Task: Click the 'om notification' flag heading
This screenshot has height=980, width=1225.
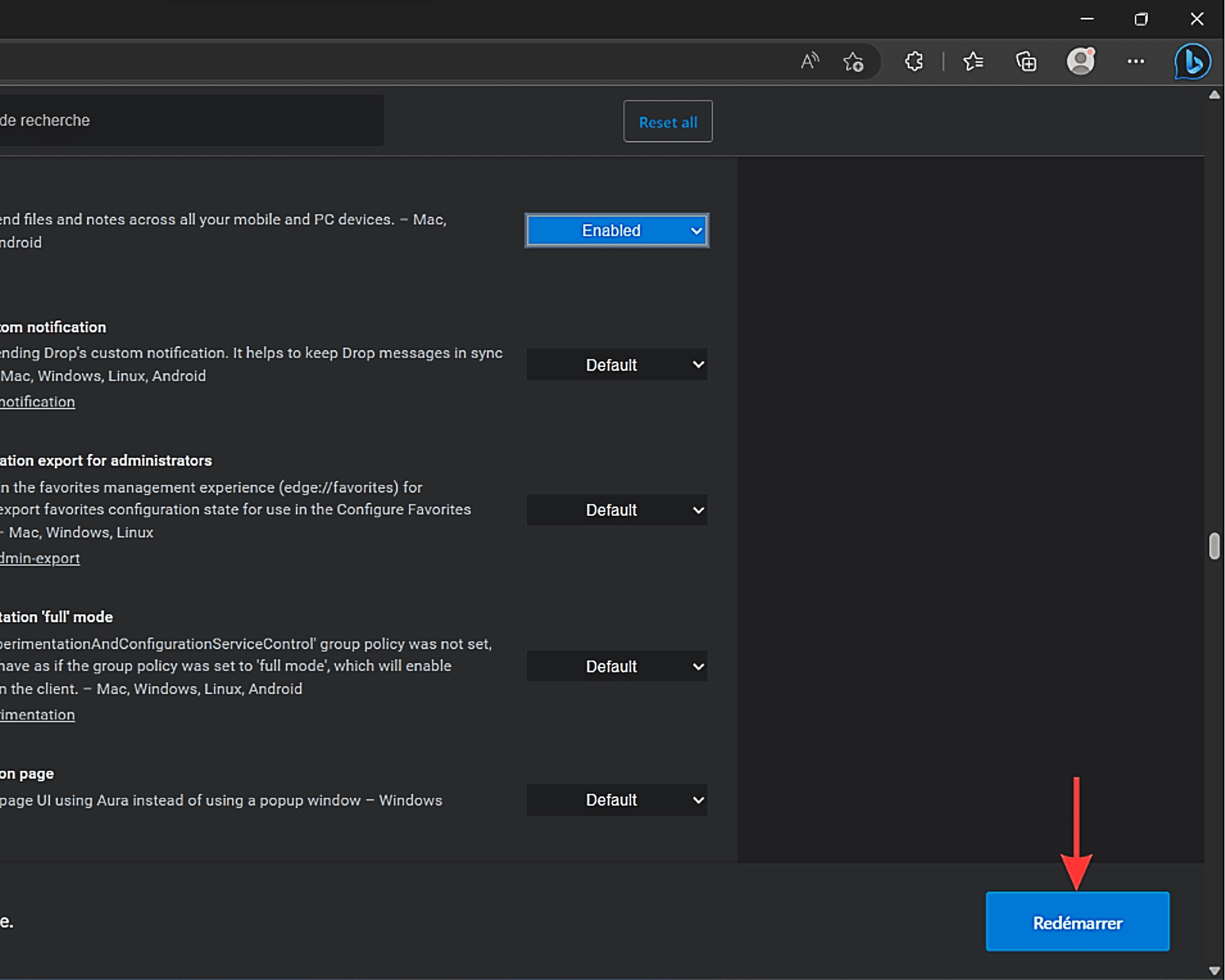Action: point(53,327)
